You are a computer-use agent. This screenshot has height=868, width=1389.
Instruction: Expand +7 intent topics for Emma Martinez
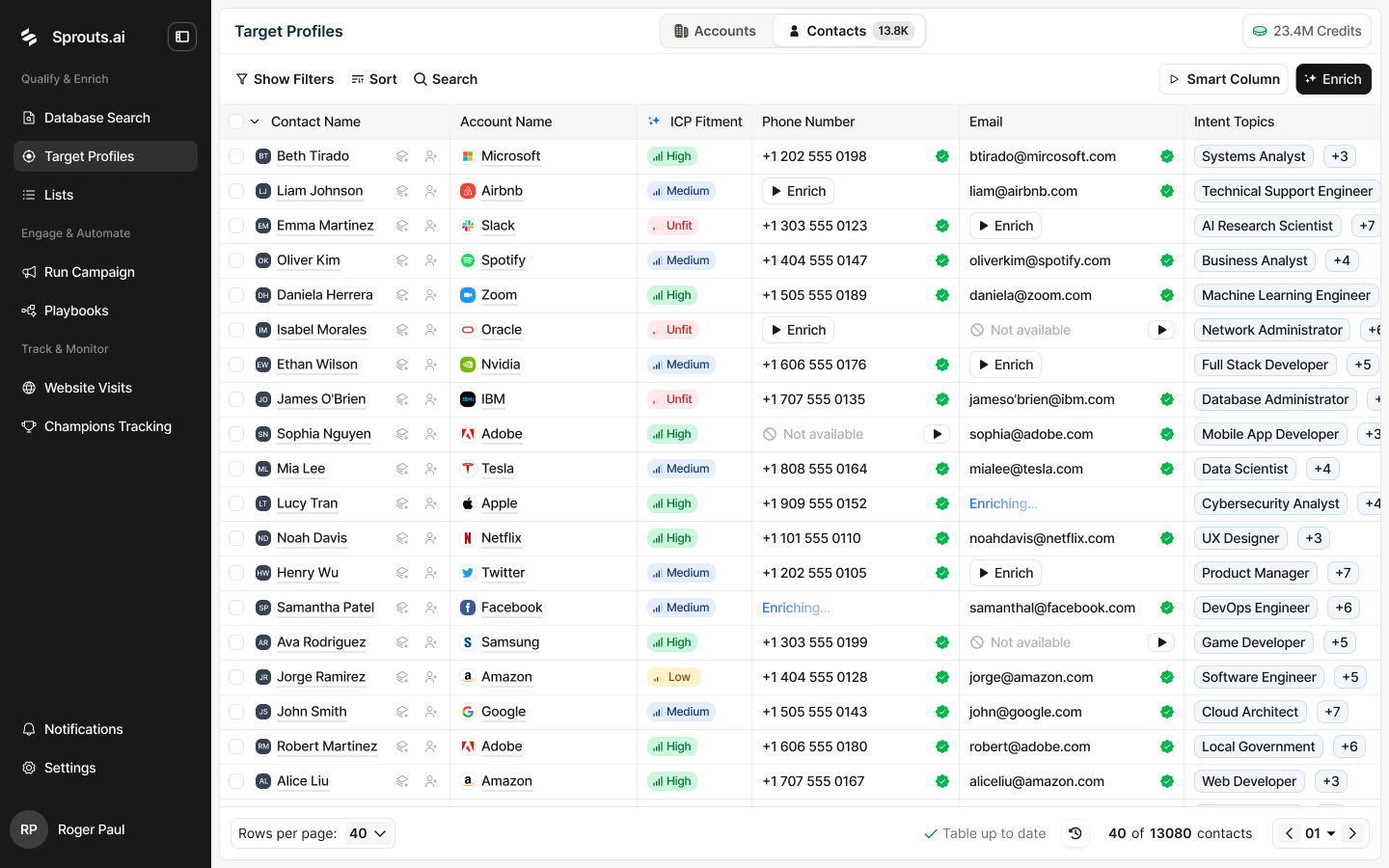click(x=1366, y=226)
